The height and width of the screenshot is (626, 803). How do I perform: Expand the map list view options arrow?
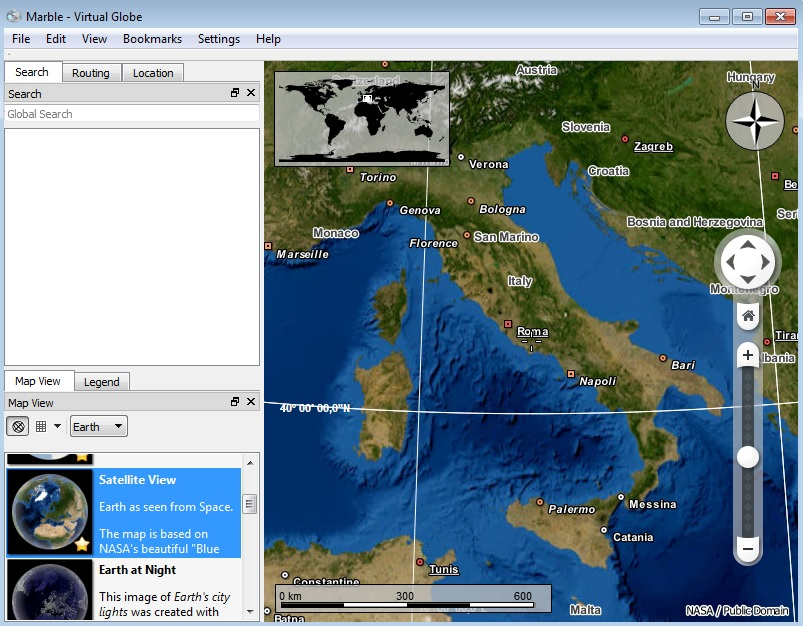57,427
